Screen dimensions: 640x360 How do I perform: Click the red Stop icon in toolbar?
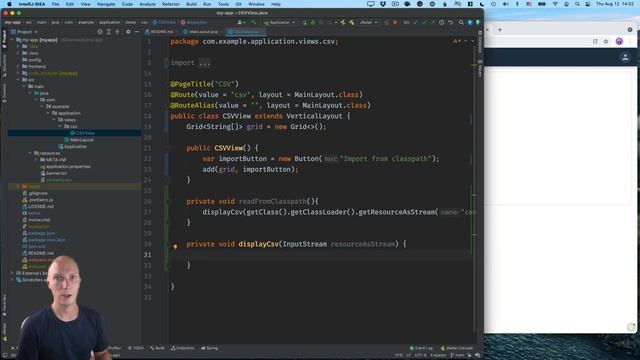pyautogui.click(x=395, y=22)
